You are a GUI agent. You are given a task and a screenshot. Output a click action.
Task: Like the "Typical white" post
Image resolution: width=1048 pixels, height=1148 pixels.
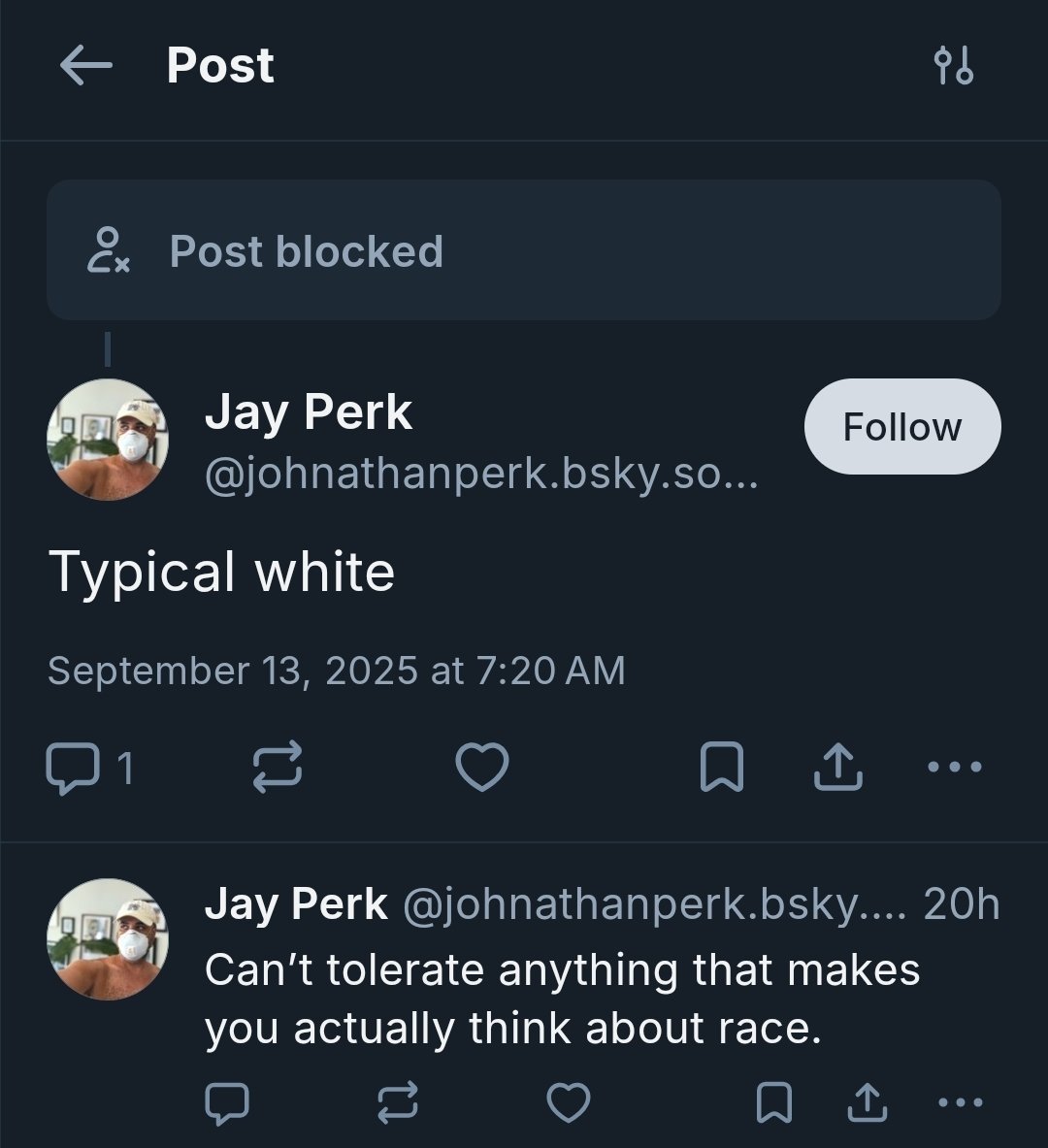point(482,768)
